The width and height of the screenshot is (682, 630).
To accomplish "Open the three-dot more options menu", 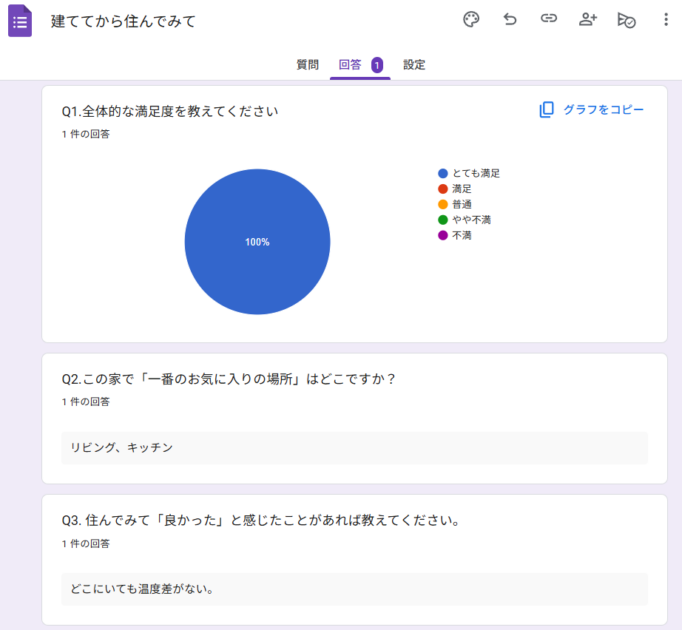I will point(666,20).
